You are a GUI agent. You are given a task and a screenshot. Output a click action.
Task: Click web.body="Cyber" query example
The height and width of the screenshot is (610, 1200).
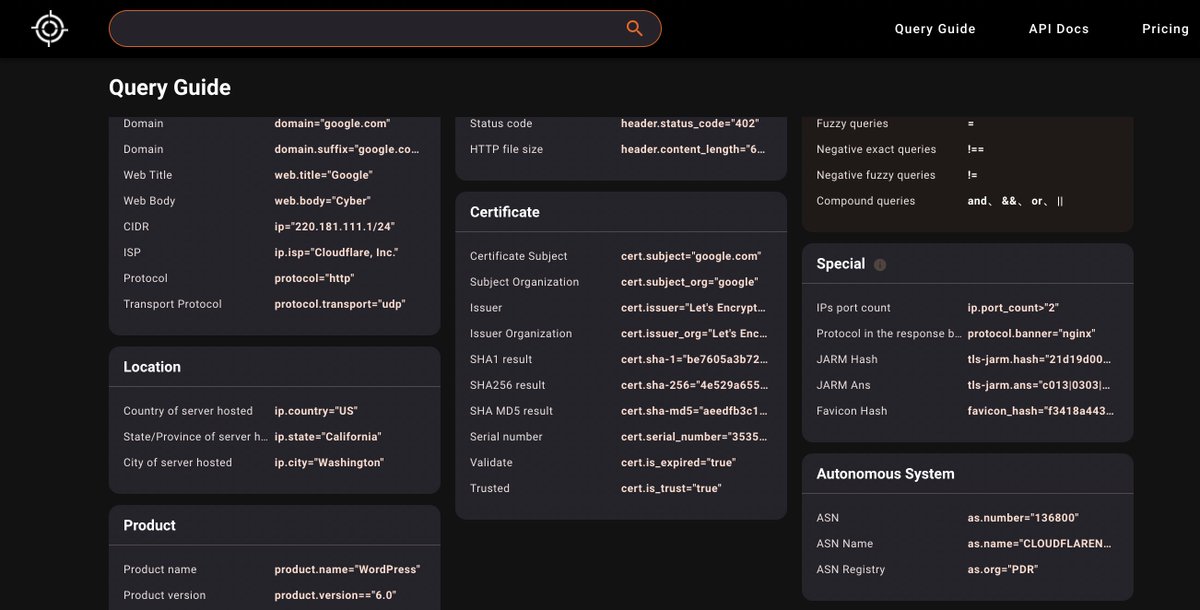[324, 201]
